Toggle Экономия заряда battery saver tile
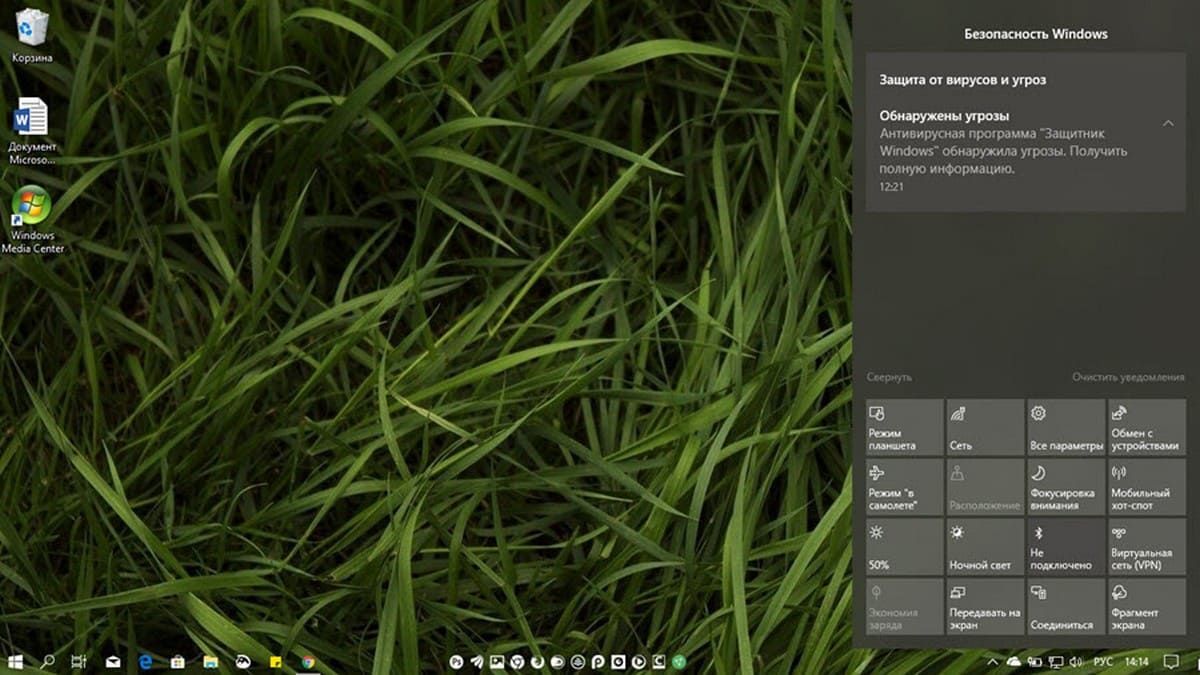Viewport: 1200px width, 675px height. (x=905, y=606)
